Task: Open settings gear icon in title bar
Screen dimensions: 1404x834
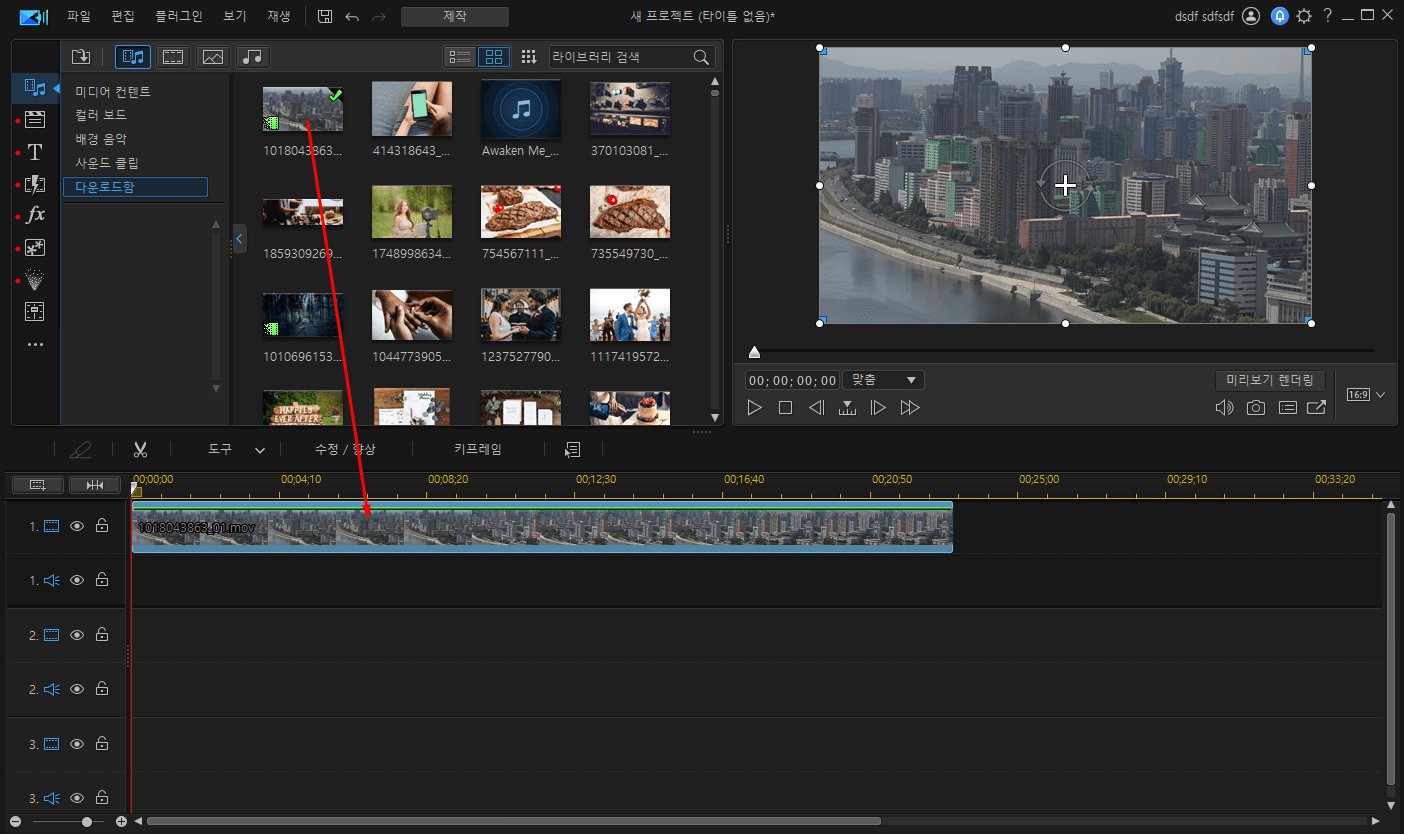Action: pyautogui.click(x=1304, y=16)
